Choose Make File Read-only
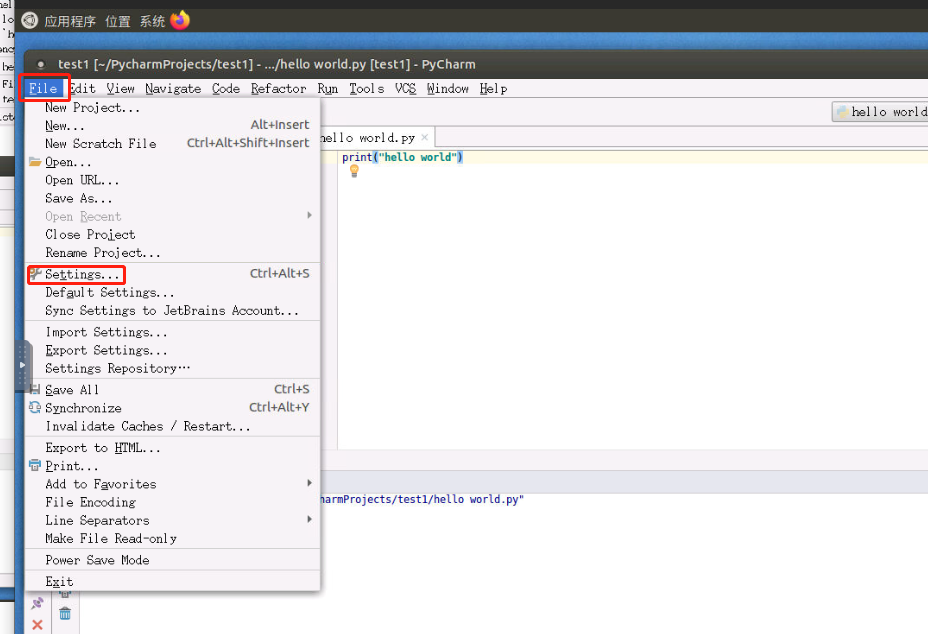The height and width of the screenshot is (634, 928). click(x=173, y=538)
